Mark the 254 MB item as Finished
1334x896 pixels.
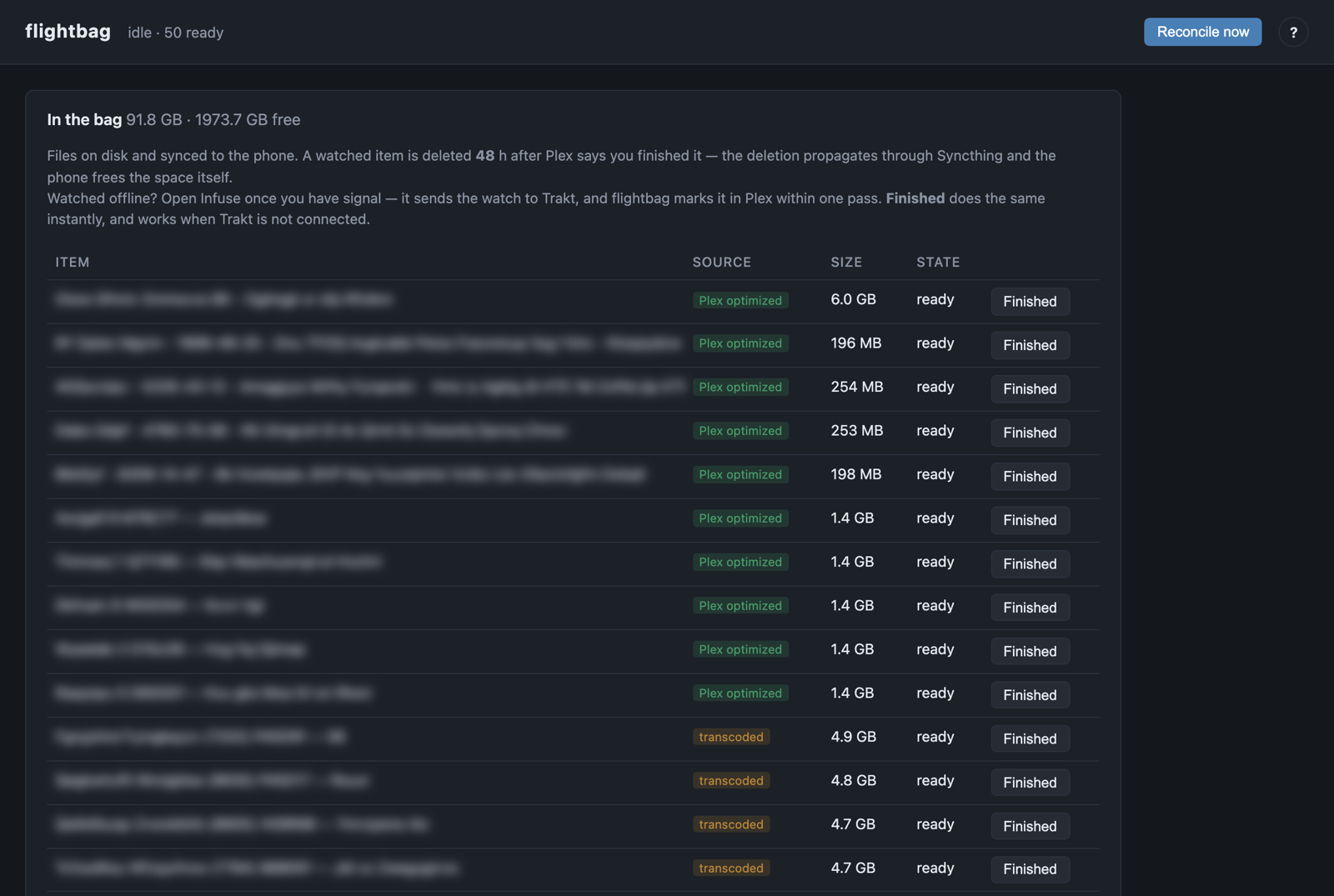point(1030,388)
